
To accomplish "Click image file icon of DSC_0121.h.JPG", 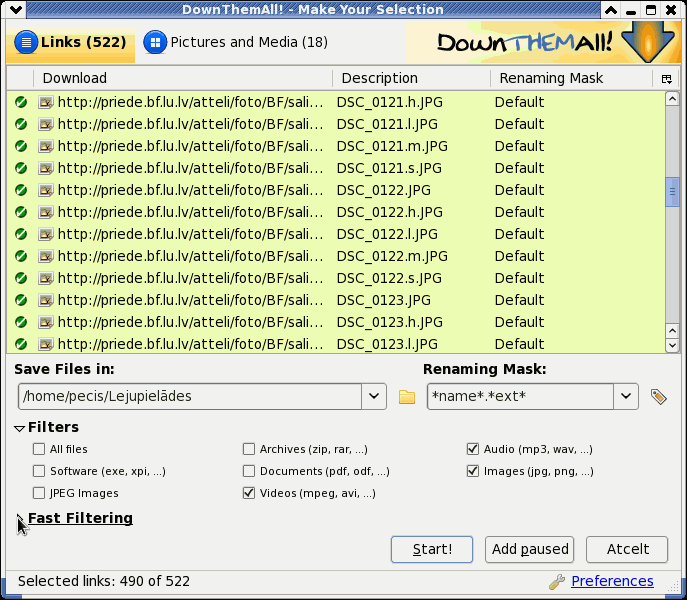I will pyautogui.click(x=46, y=102).
